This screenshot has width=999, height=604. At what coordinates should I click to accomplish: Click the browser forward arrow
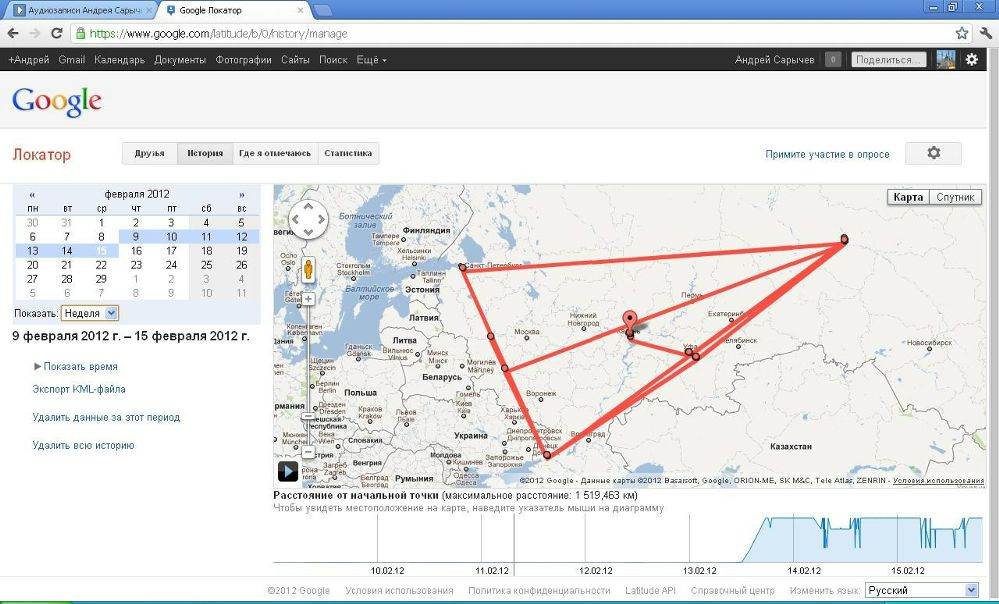point(34,33)
